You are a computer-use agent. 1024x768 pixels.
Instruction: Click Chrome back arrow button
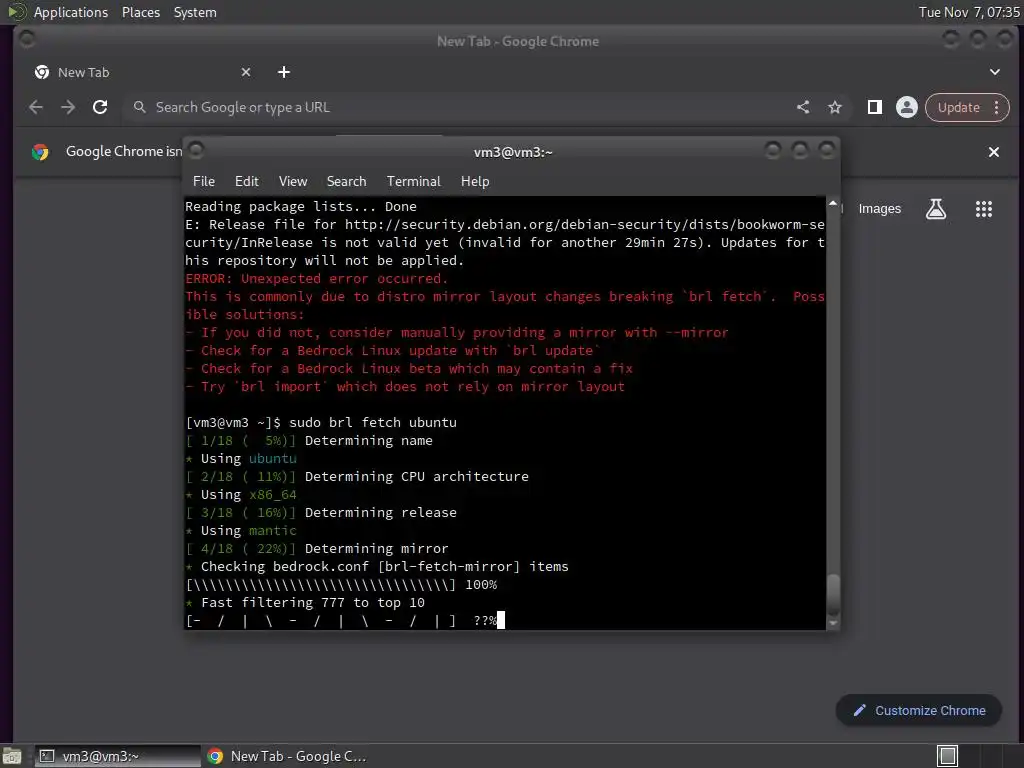[36, 107]
